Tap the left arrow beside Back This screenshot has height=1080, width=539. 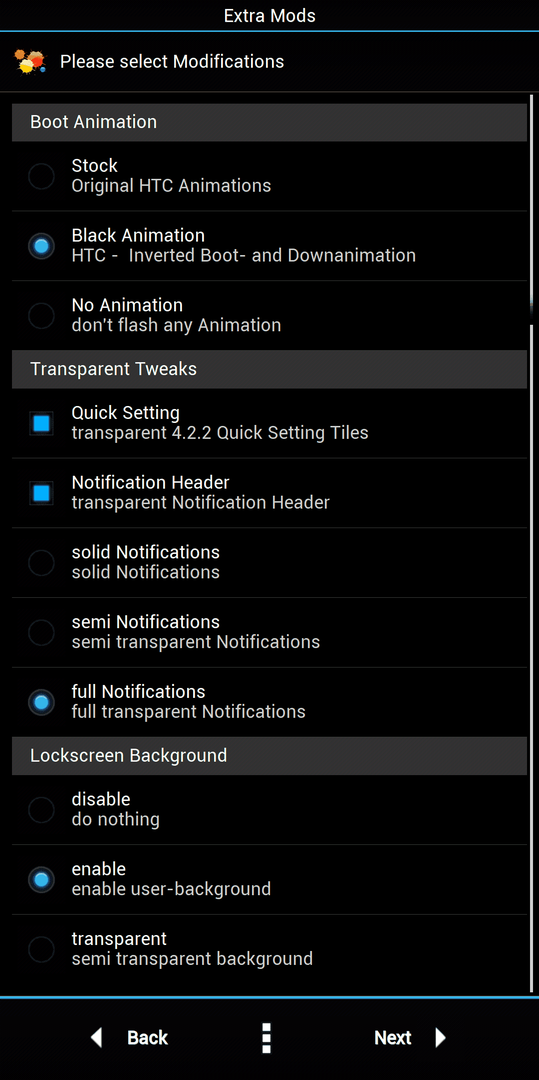point(96,1037)
